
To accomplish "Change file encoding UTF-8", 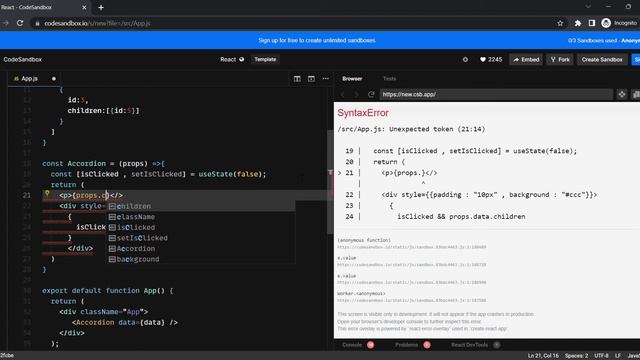I will point(601,356).
